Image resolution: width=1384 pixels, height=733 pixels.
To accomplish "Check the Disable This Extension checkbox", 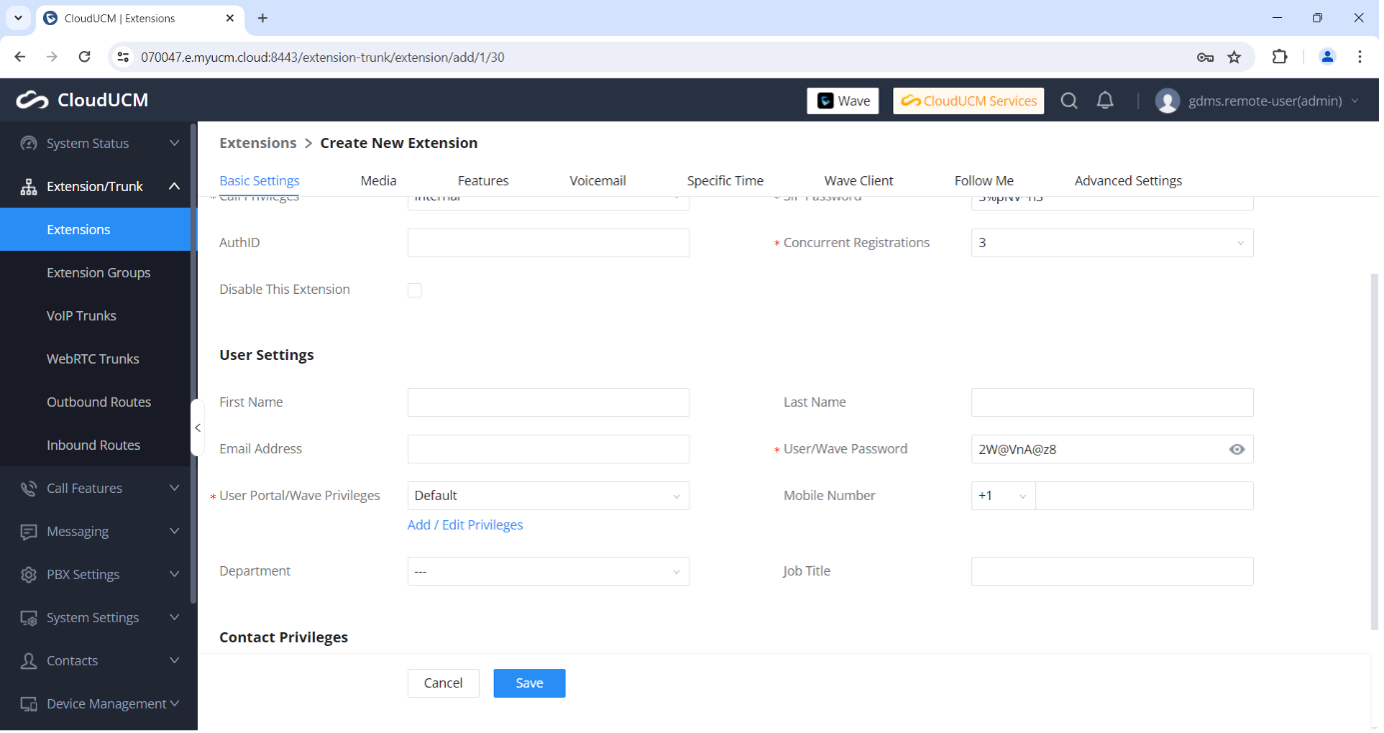I will [414, 290].
